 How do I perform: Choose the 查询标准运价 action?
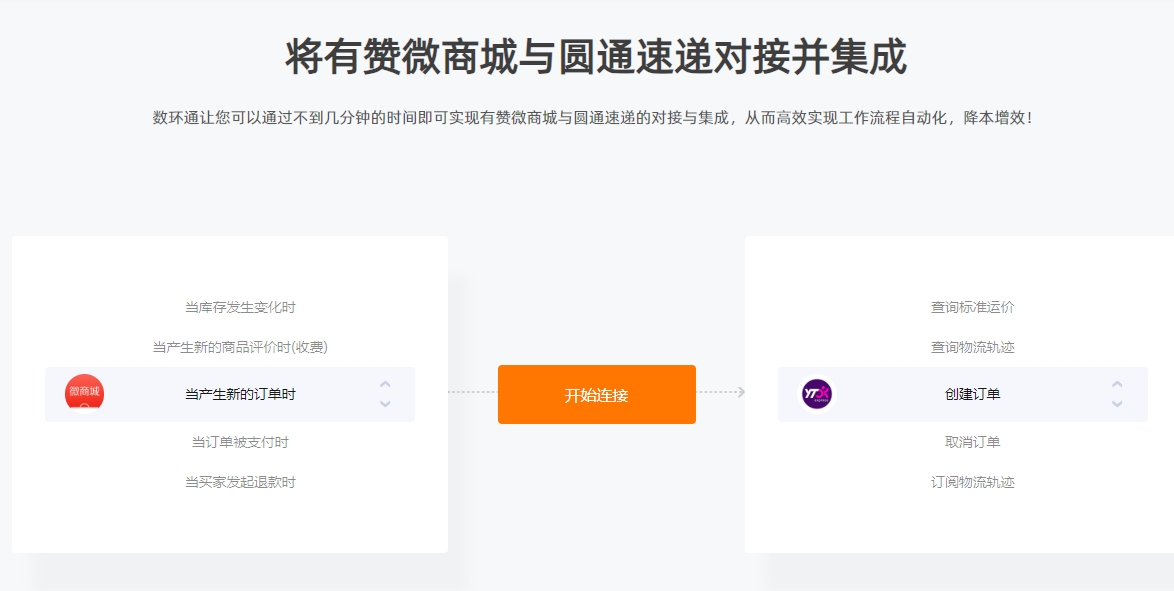point(973,307)
